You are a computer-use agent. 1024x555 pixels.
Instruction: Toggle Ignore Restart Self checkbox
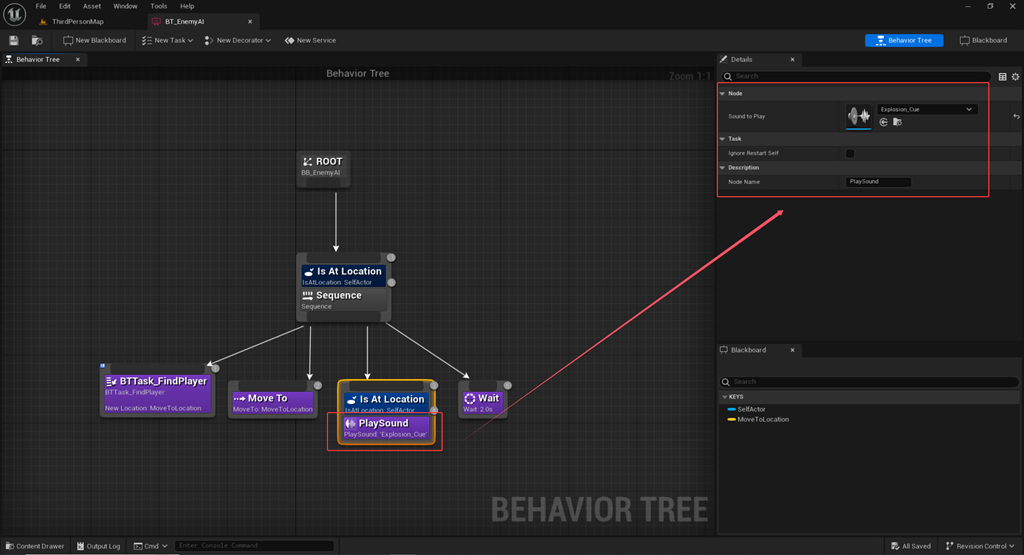(850, 153)
